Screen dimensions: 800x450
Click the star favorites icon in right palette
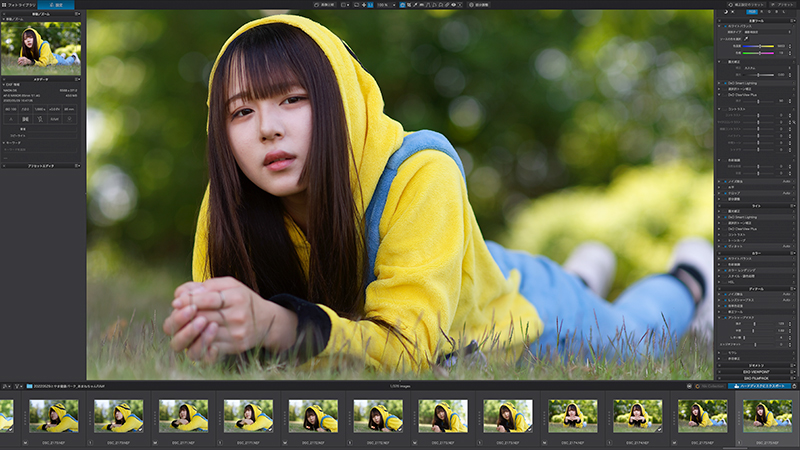[x=733, y=12]
